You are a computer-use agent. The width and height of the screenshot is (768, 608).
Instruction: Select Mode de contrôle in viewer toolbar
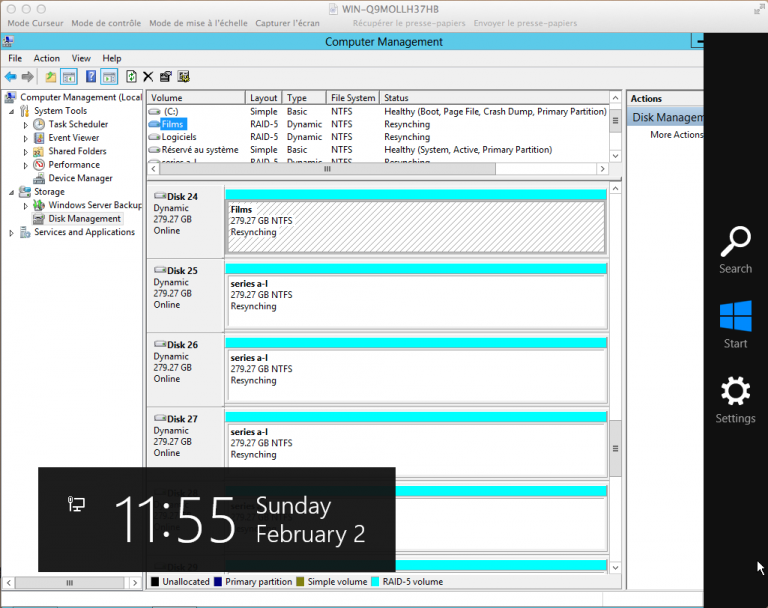pyautogui.click(x=106, y=23)
